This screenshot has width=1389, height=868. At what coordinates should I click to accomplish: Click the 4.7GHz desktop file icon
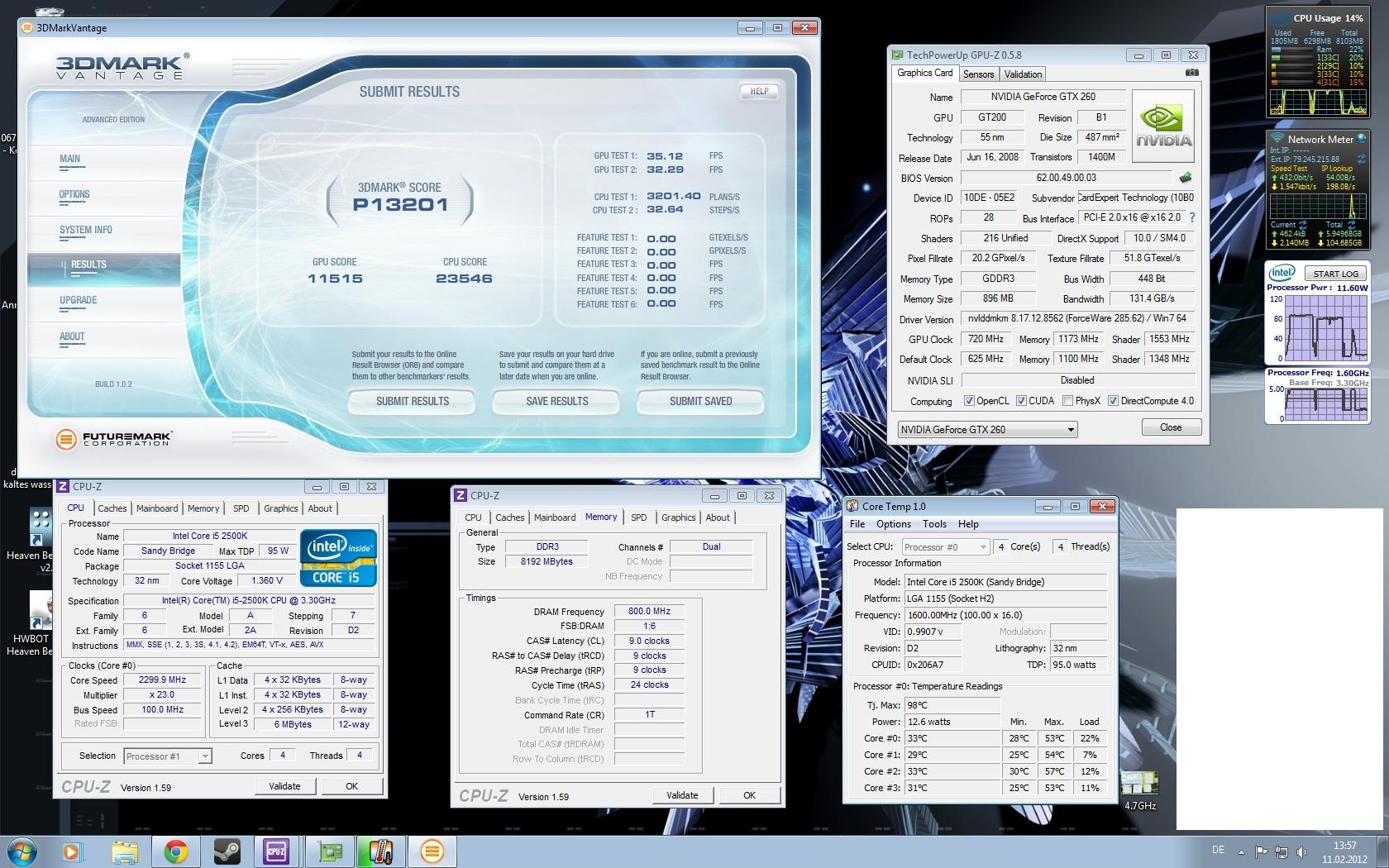1139,789
